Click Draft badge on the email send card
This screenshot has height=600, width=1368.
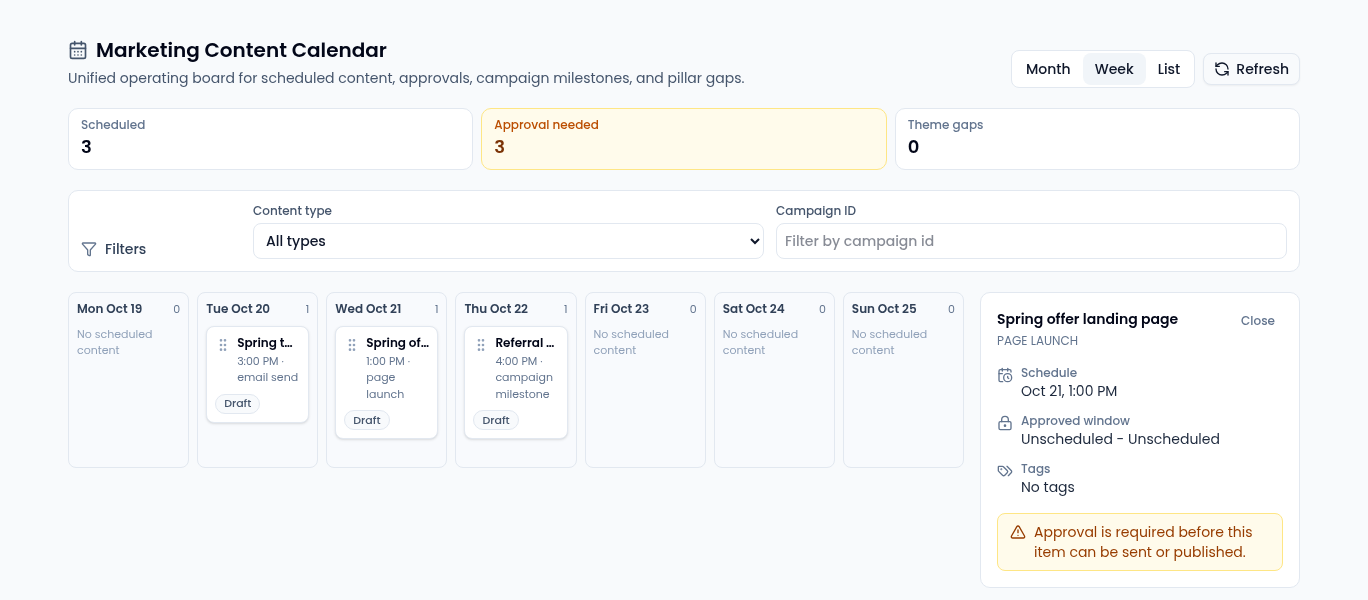click(x=238, y=404)
